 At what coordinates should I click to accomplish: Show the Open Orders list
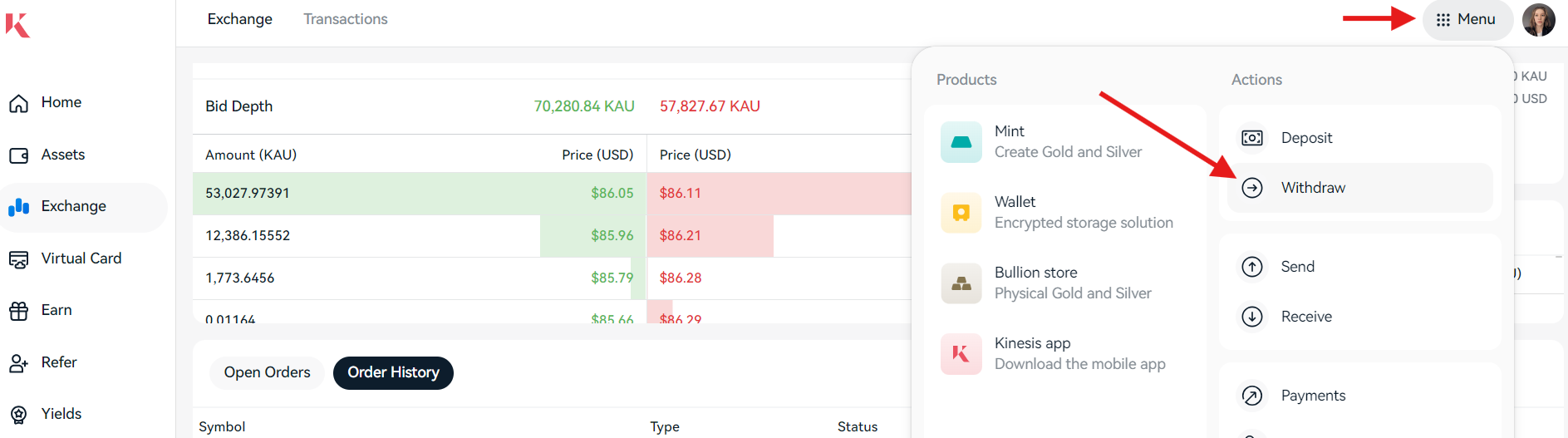click(x=267, y=372)
